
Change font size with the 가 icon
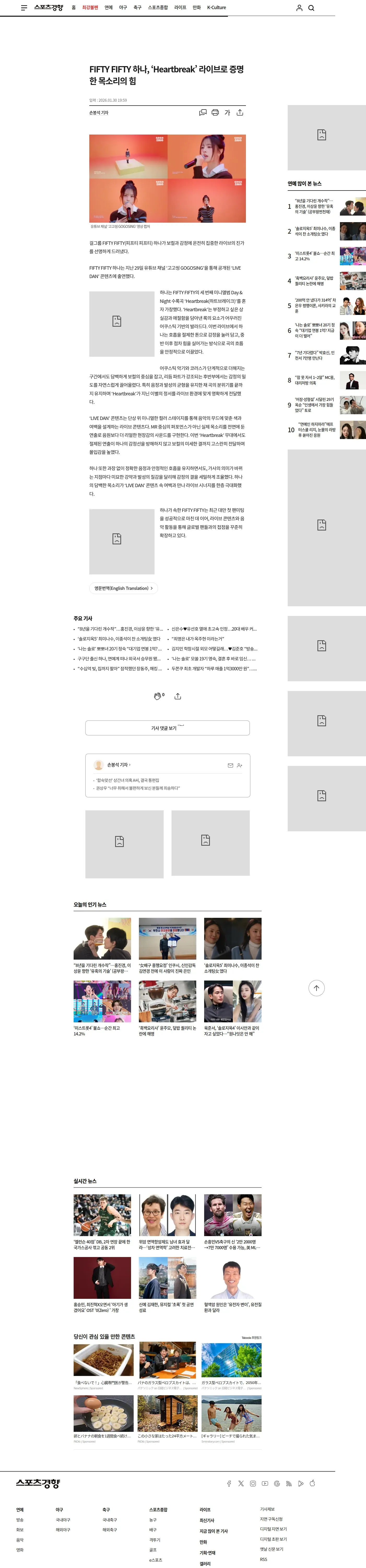(x=227, y=113)
